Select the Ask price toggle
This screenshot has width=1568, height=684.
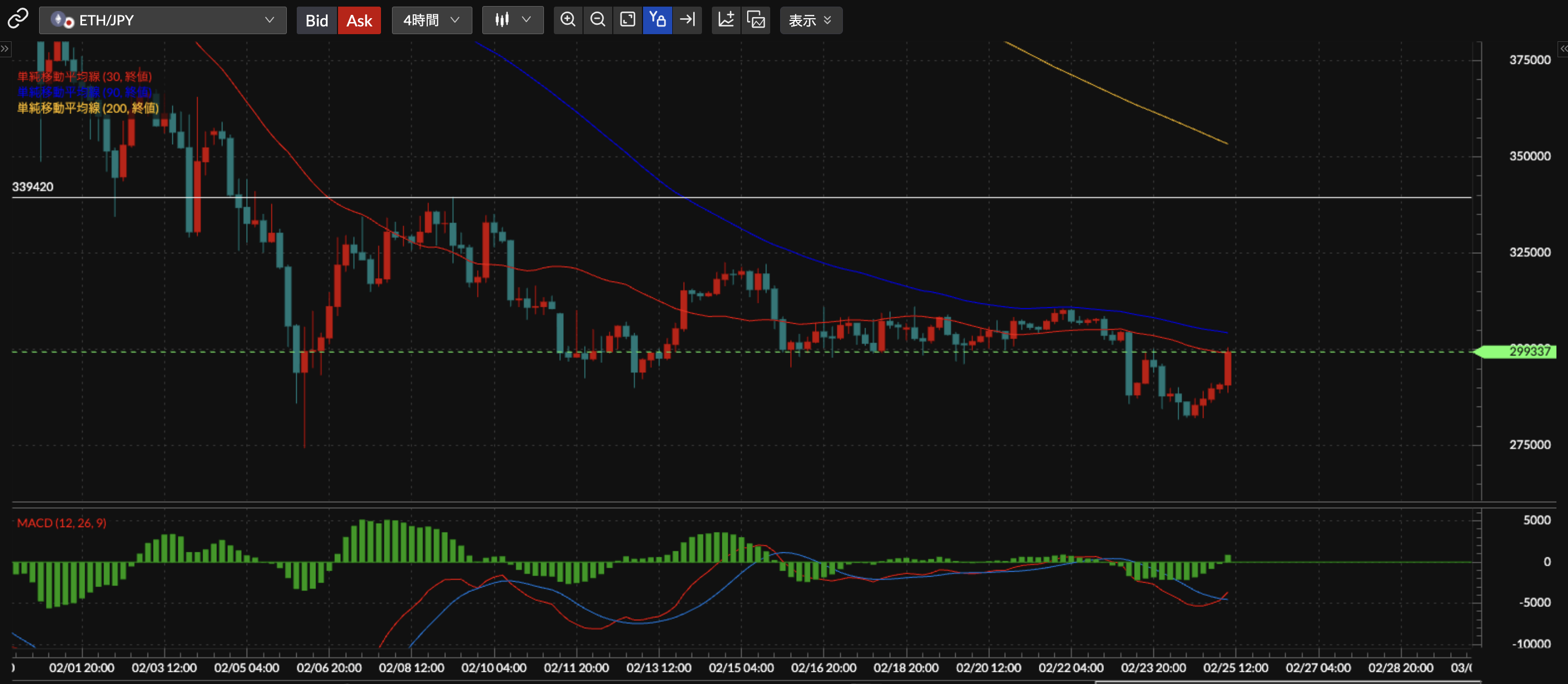click(359, 21)
